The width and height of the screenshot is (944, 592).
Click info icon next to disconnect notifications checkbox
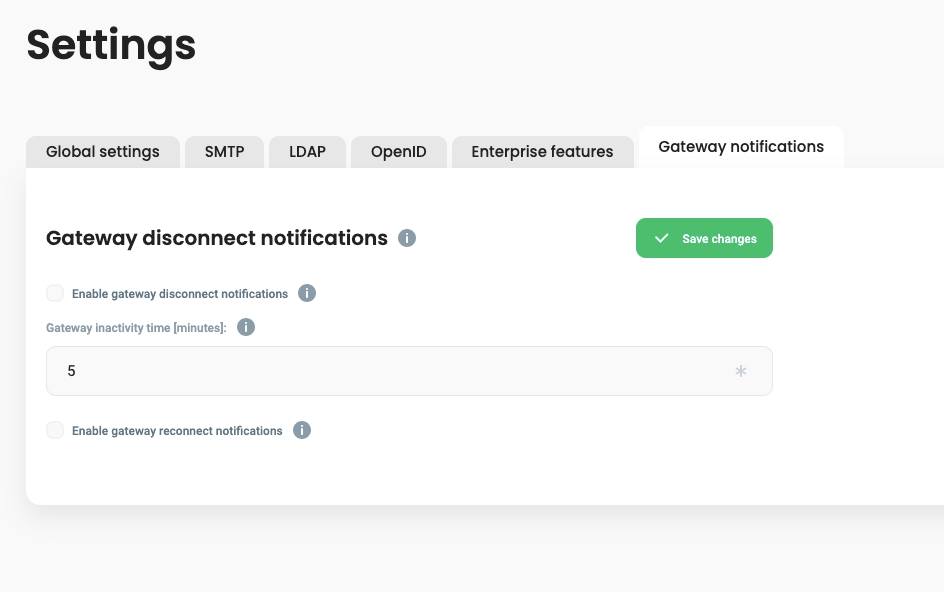coord(307,293)
